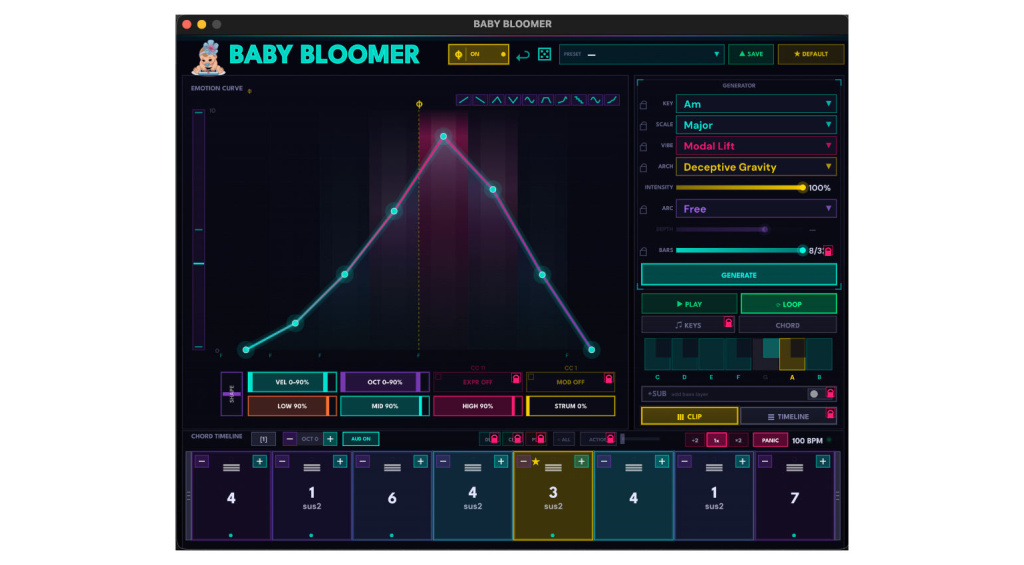1024x565 pixels.
Task: Click the DEFAULT button
Action: pyautogui.click(x=810, y=54)
